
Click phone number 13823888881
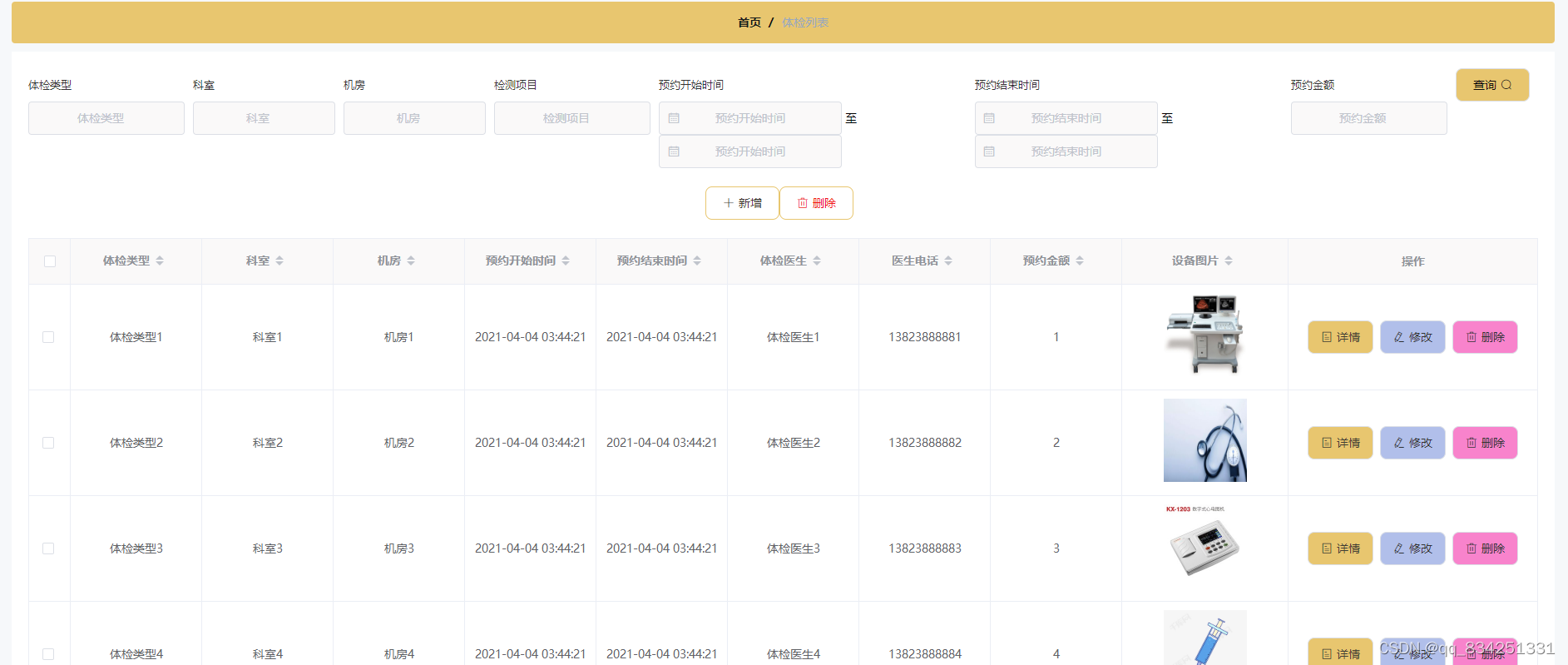click(x=924, y=337)
